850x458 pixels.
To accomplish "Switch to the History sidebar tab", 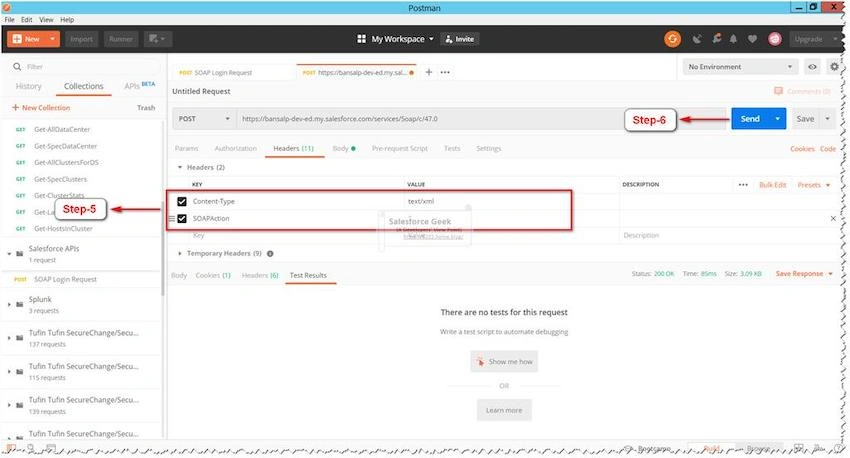I will [x=28, y=86].
